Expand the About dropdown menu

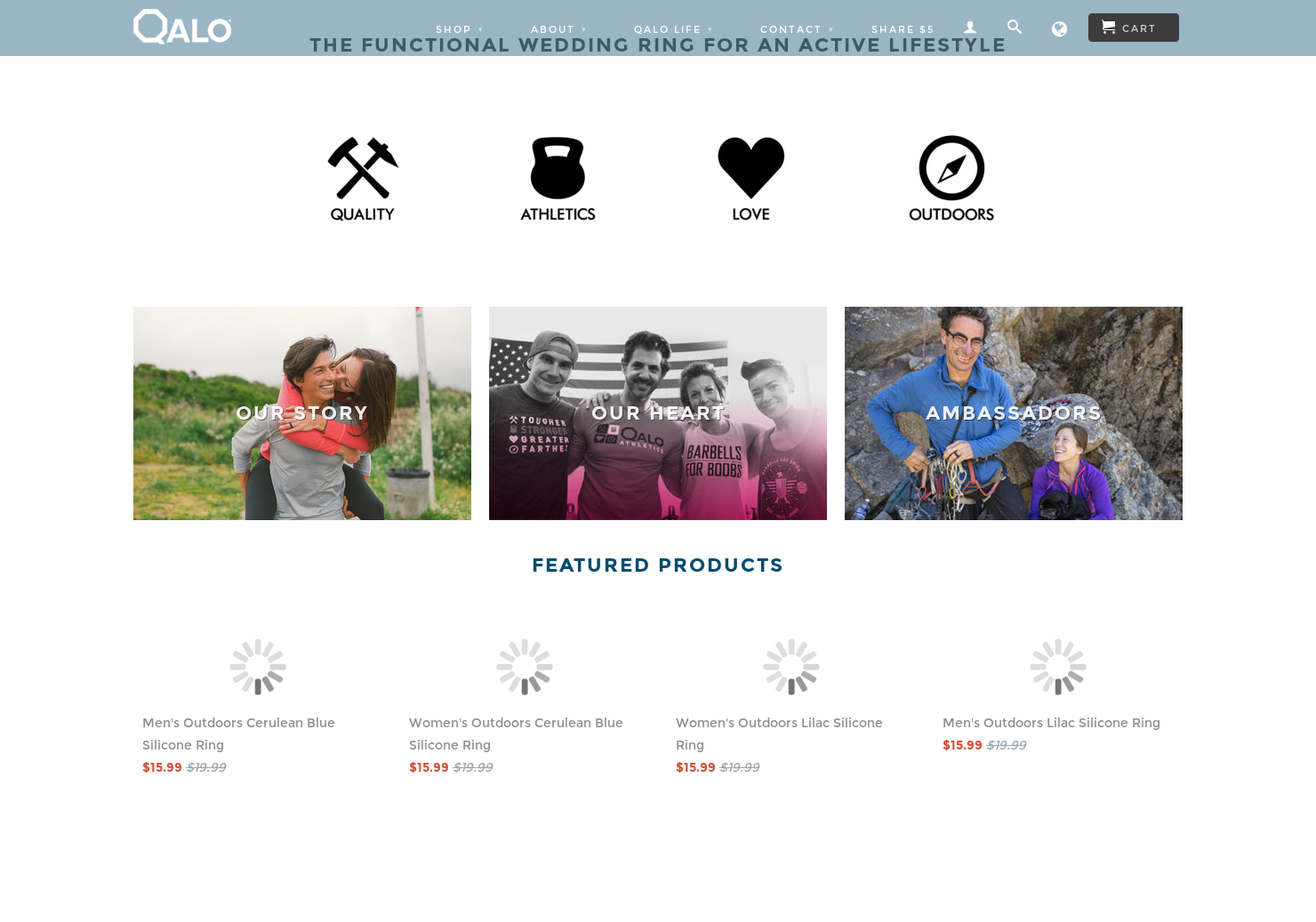(559, 29)
